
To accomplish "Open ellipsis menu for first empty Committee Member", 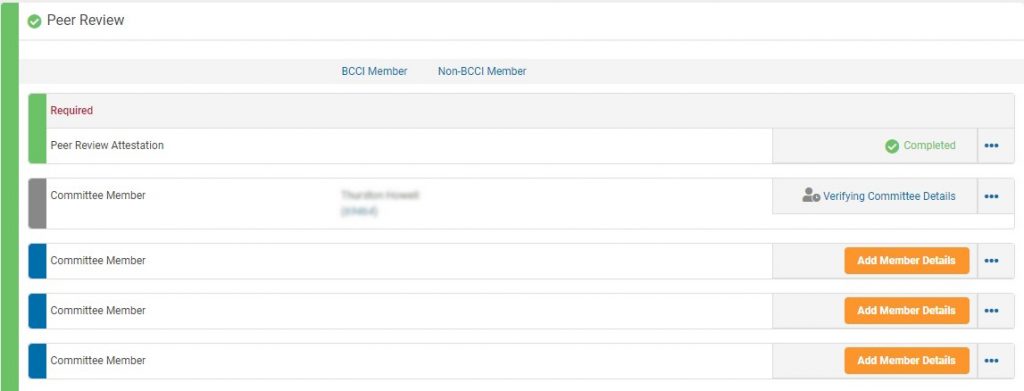I will click(x=991, y=260).
